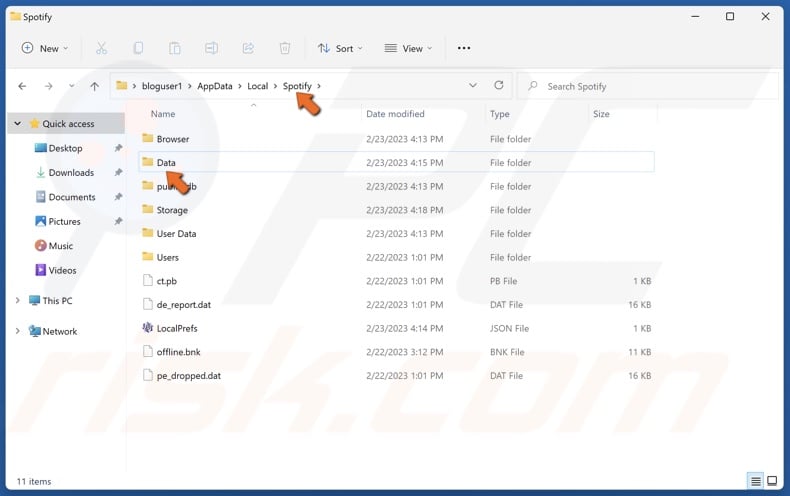This screenshot has height=496, width=790.
Task: Click the Copy icon in toolbar
Action: tap(138, 48)
